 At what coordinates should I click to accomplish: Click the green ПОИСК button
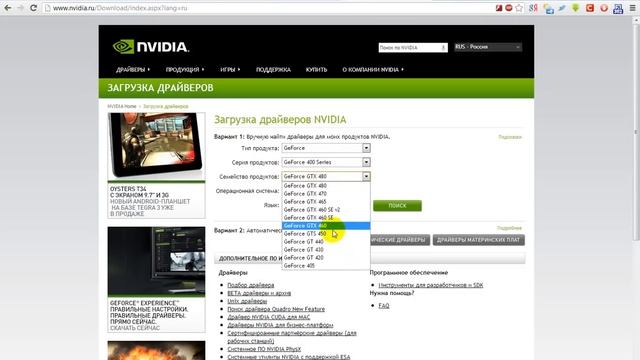[397, 206]
